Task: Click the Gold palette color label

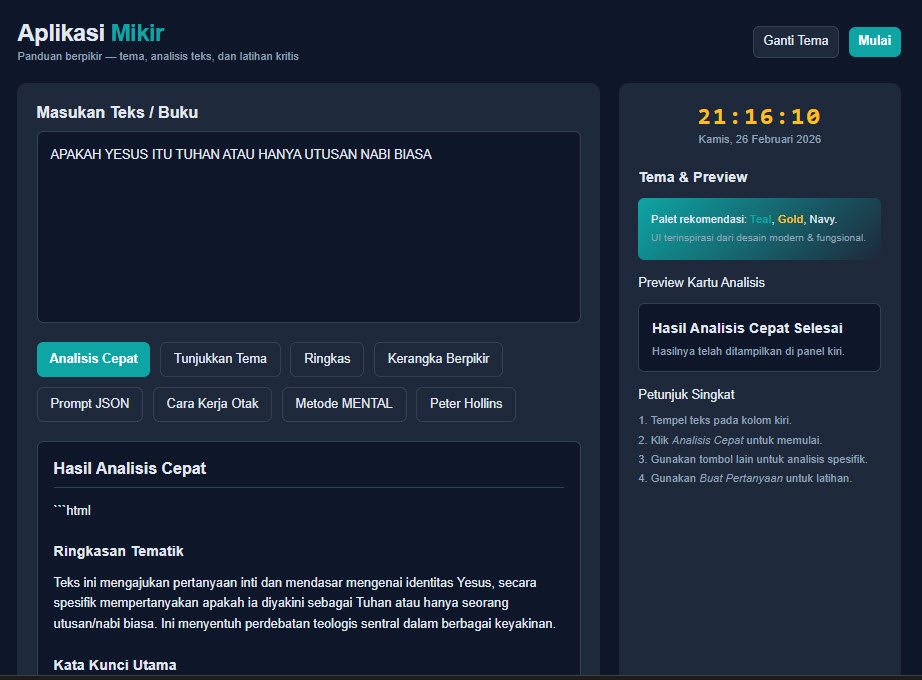Action: pyautogui.click(x=790, y=219)
